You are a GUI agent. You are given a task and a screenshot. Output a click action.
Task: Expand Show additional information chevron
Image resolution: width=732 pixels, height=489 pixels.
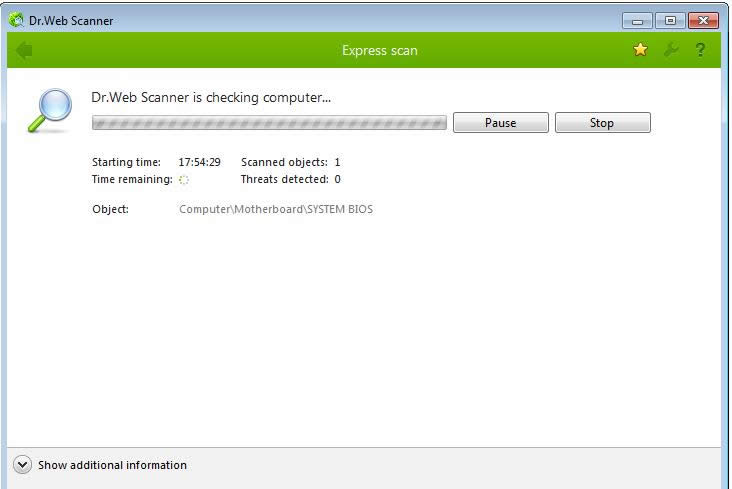click(22, 465)
